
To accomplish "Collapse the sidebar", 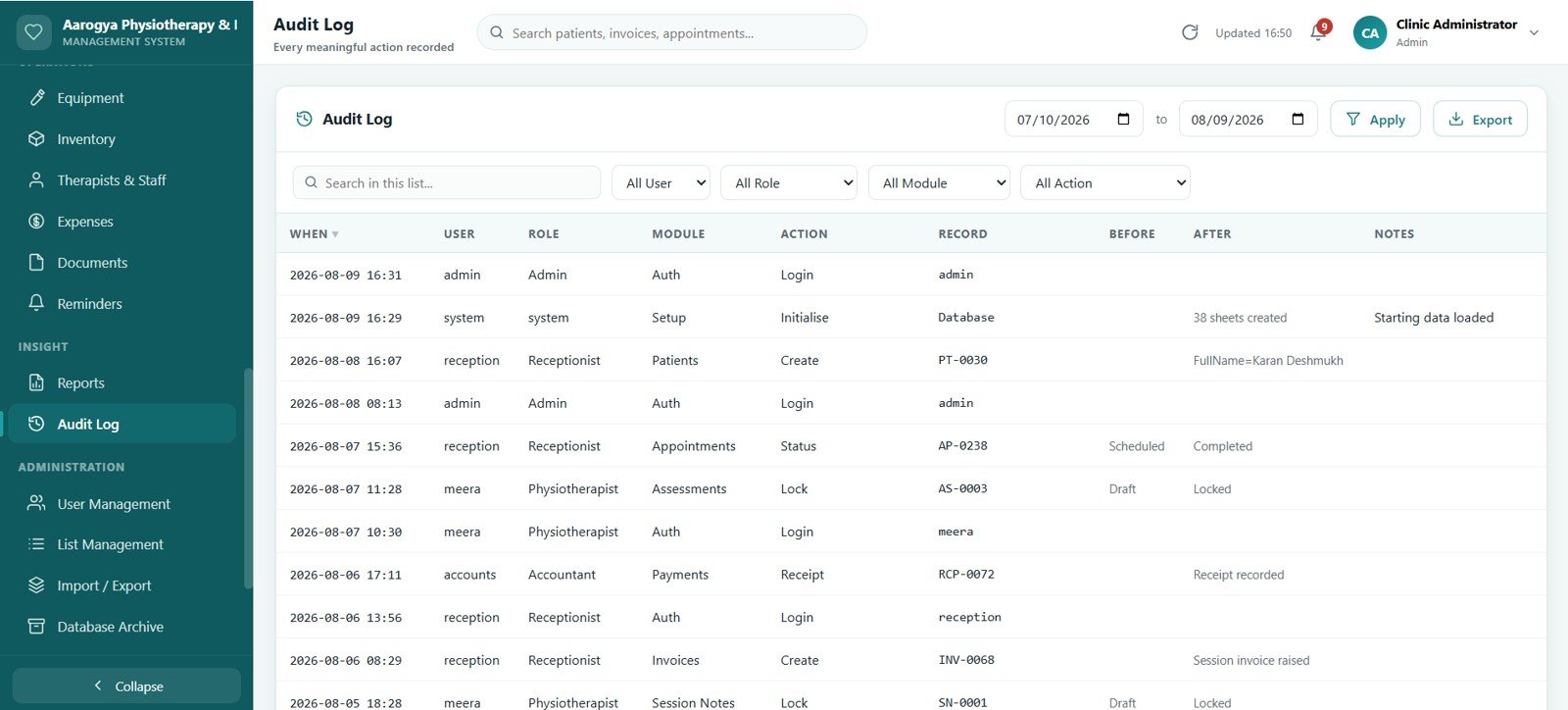I will point(126,685).
